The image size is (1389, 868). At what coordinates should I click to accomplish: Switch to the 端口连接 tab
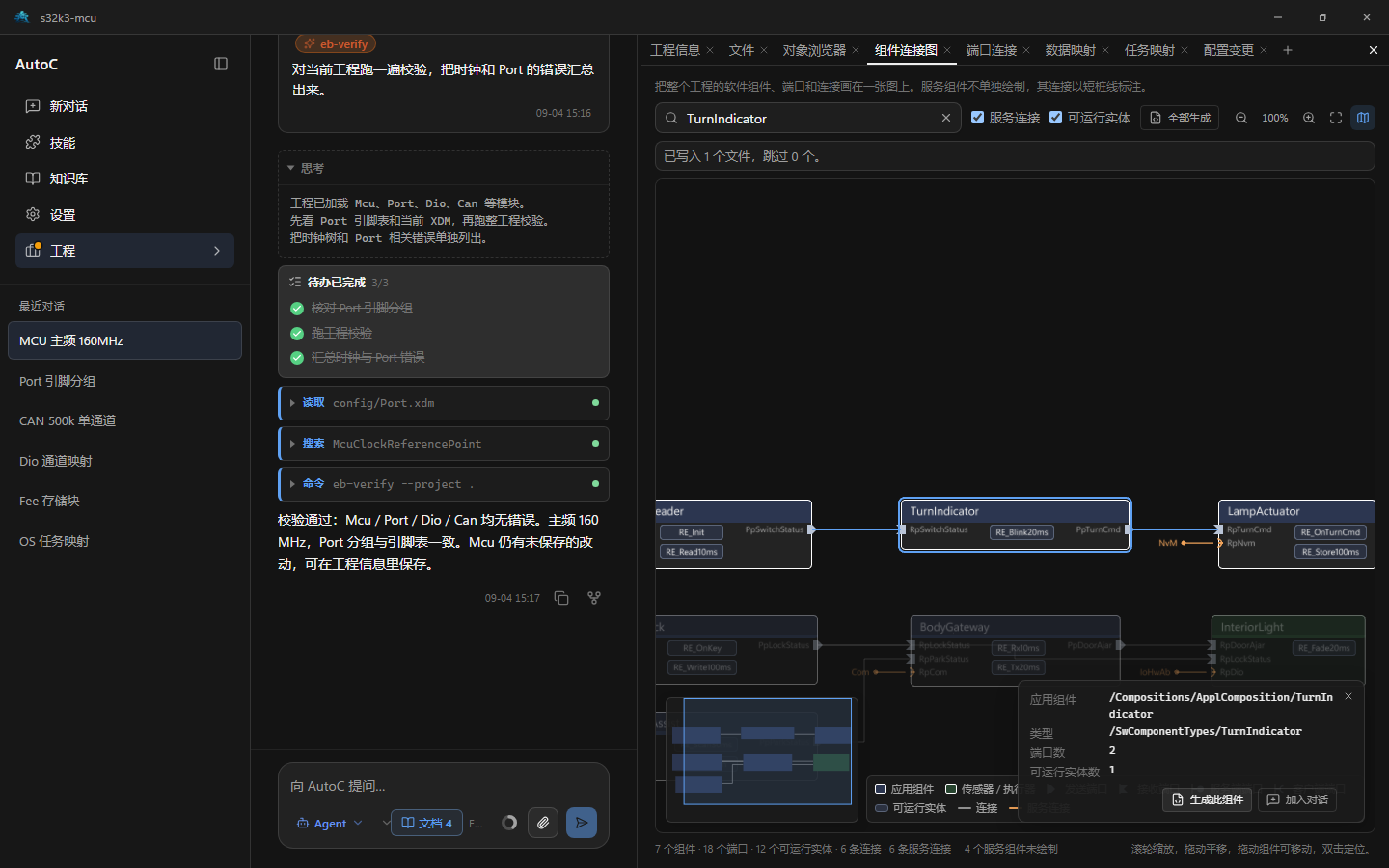tap(992, 50)
